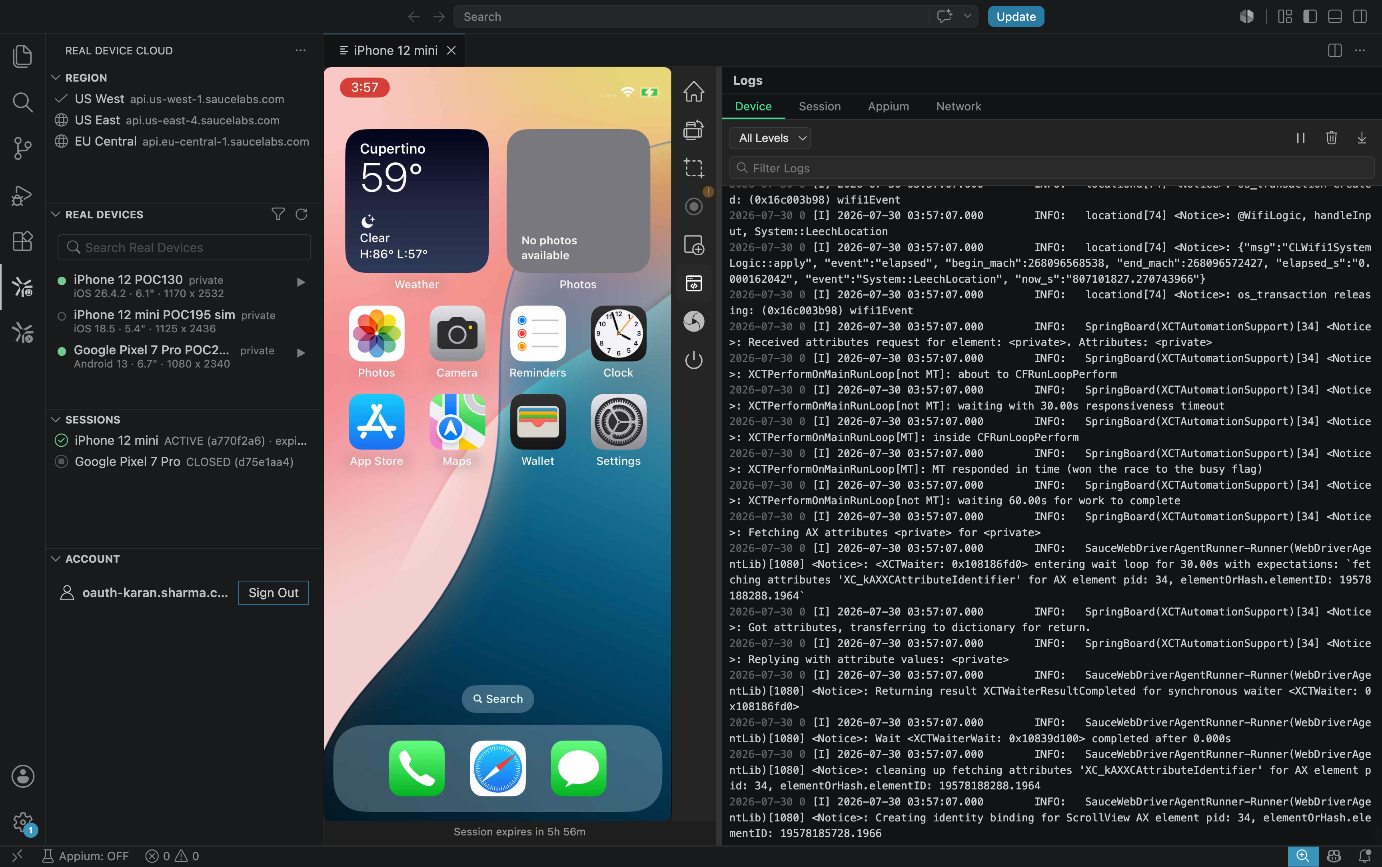Open the Extensions view

[x=22, y=241]
